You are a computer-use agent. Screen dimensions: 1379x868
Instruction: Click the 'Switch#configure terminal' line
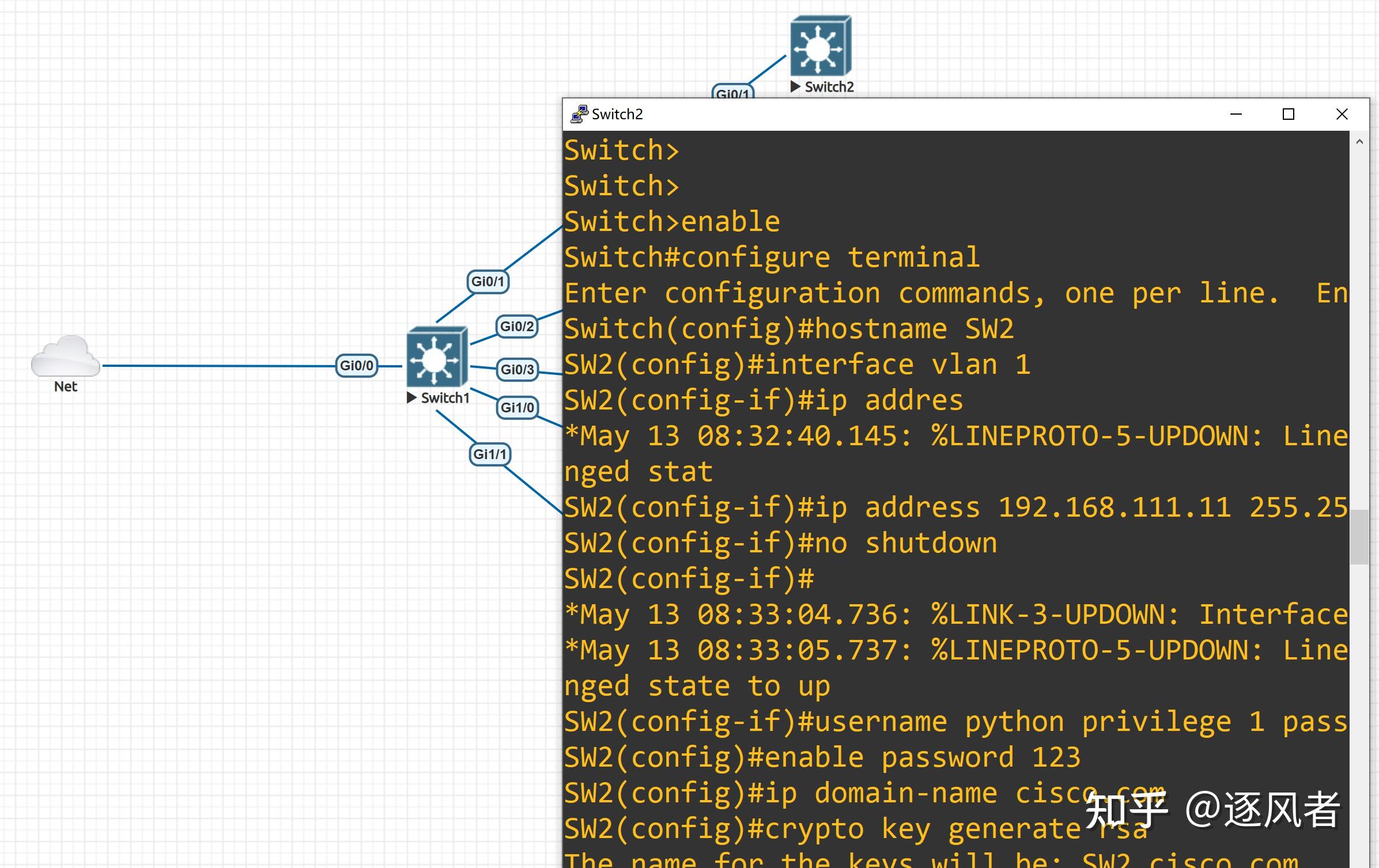(x=772, y=257)
